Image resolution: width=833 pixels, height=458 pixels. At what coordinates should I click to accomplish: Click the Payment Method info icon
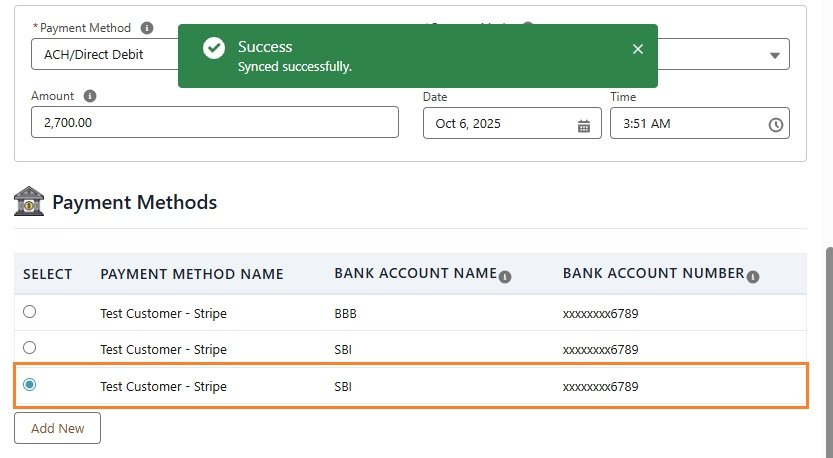tap(148, 28)
